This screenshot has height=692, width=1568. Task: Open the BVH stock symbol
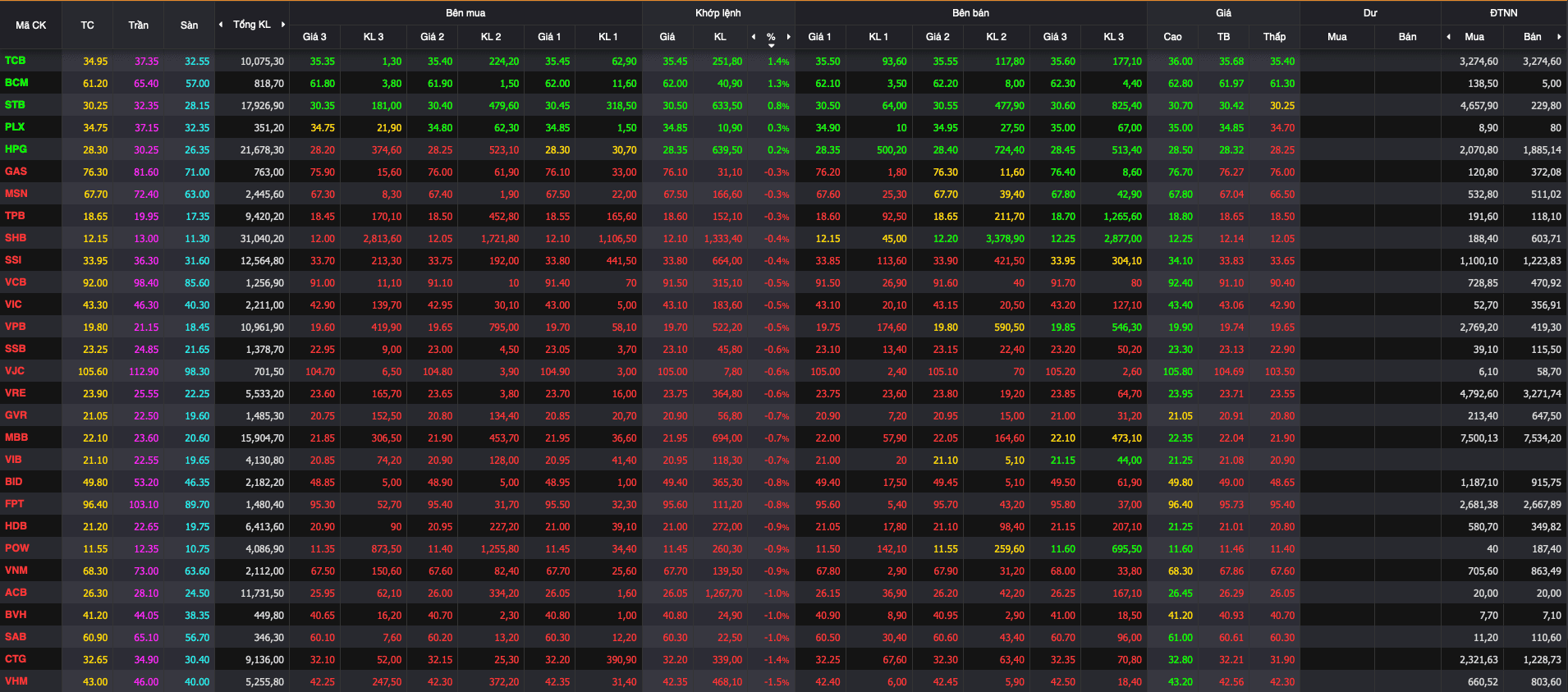[x=16, y=615]
